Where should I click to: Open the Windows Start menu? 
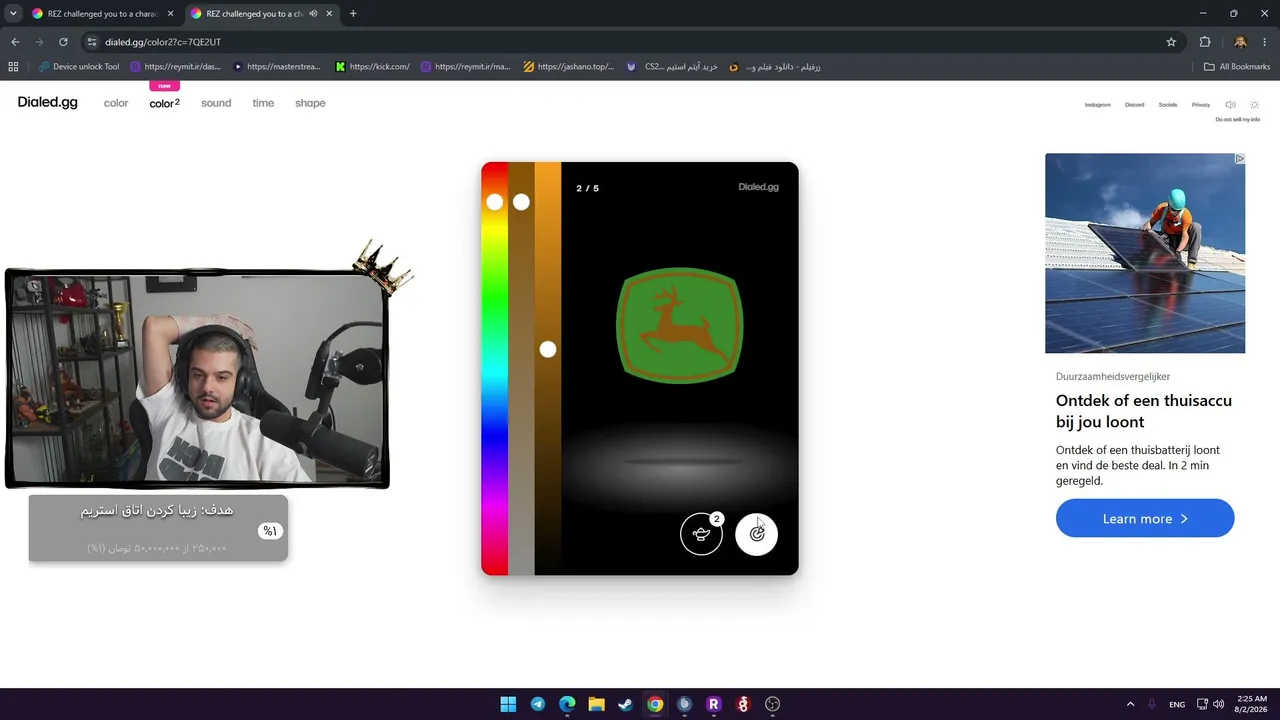click(x=508, y=704)
